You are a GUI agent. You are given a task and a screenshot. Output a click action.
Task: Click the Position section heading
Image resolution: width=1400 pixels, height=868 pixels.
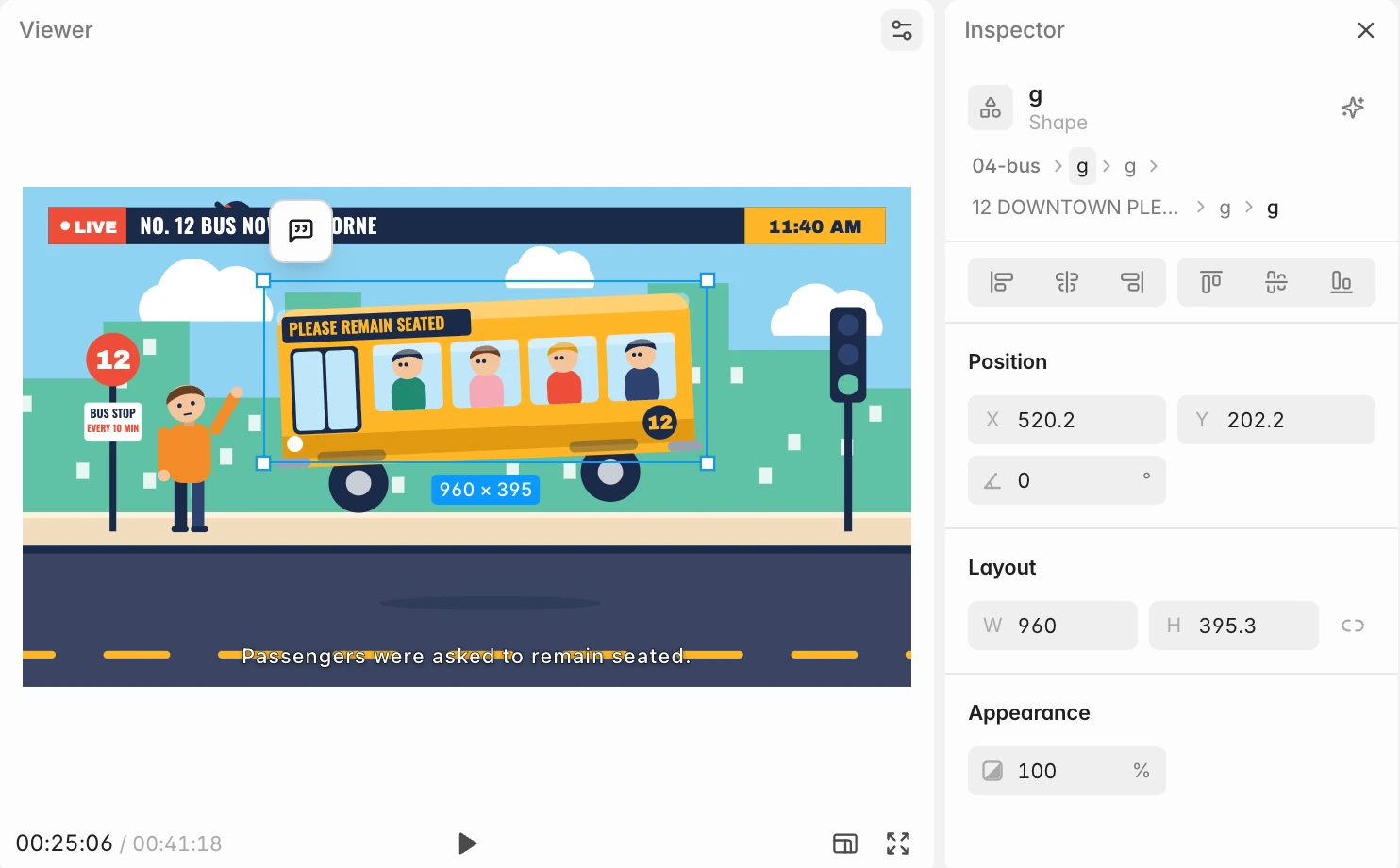coord(1008,362)
